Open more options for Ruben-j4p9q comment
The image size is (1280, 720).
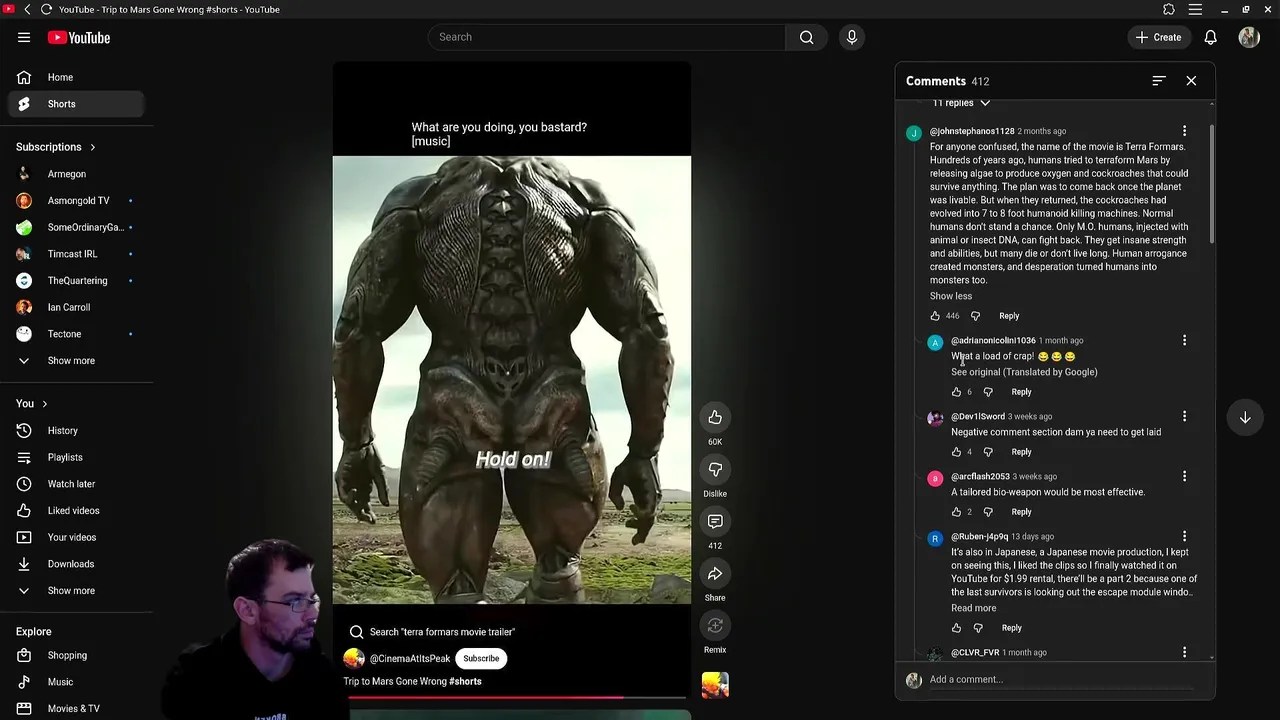[1184, 537]
